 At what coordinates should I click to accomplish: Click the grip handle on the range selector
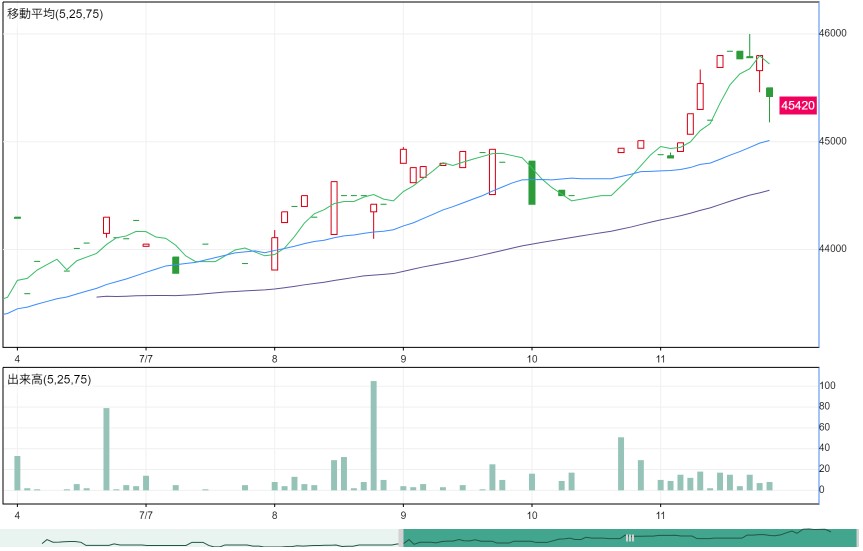(x=630, y=538)
